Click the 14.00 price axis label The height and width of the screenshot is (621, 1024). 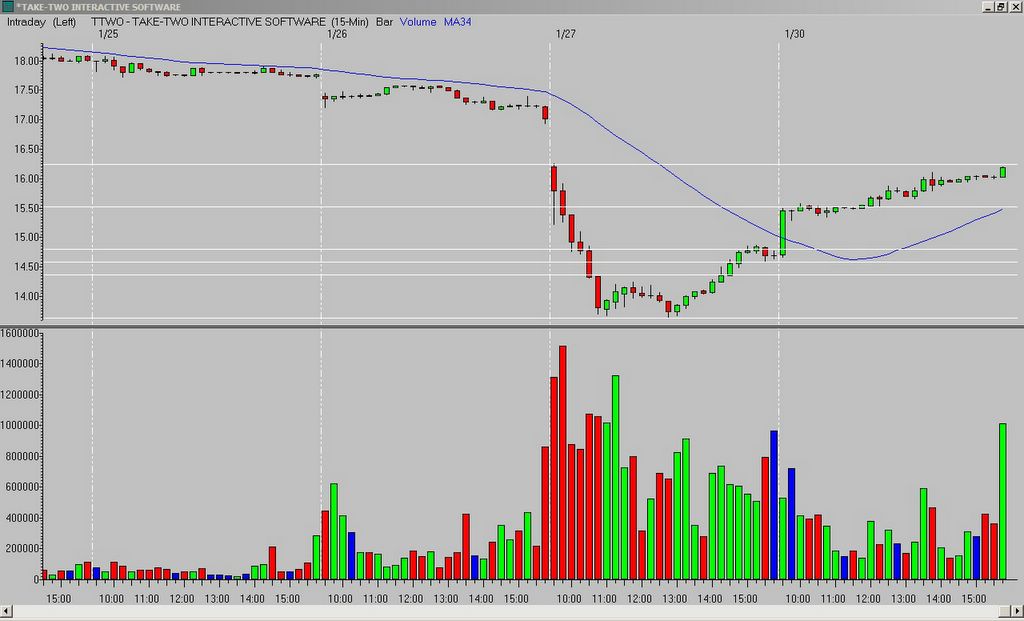[27, 296]
